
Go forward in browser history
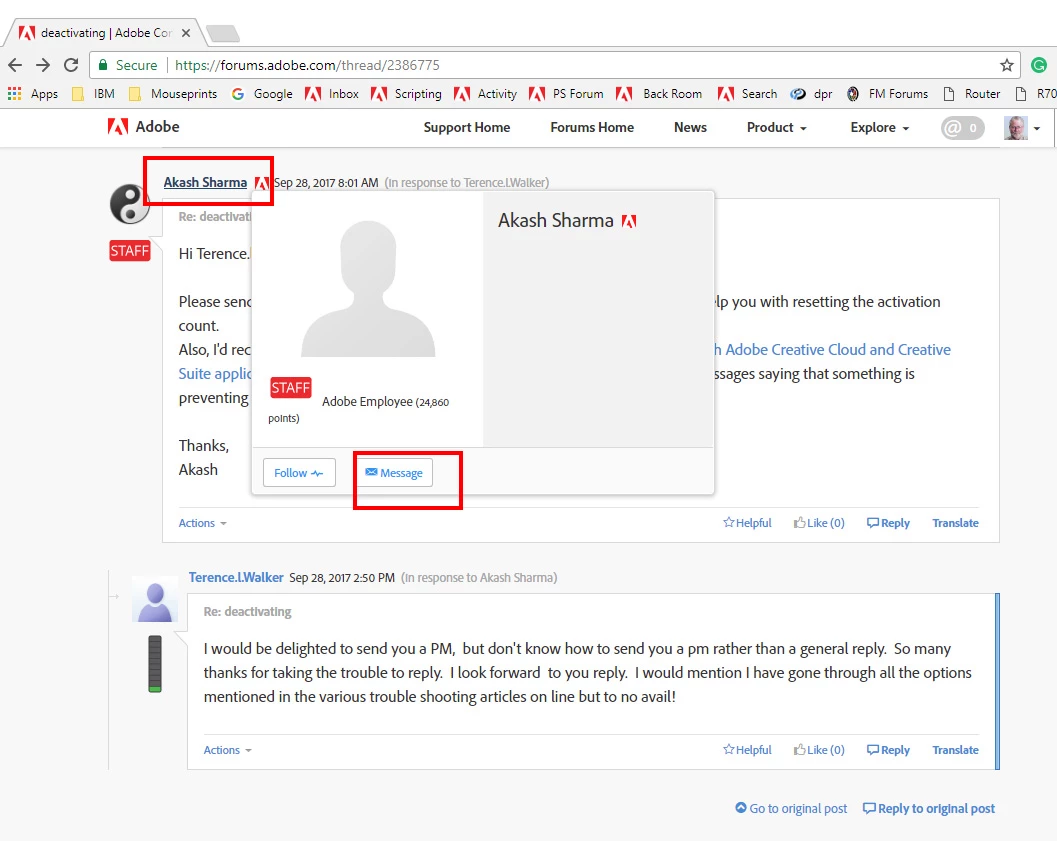pyautogui.click(x=43, y=65)
